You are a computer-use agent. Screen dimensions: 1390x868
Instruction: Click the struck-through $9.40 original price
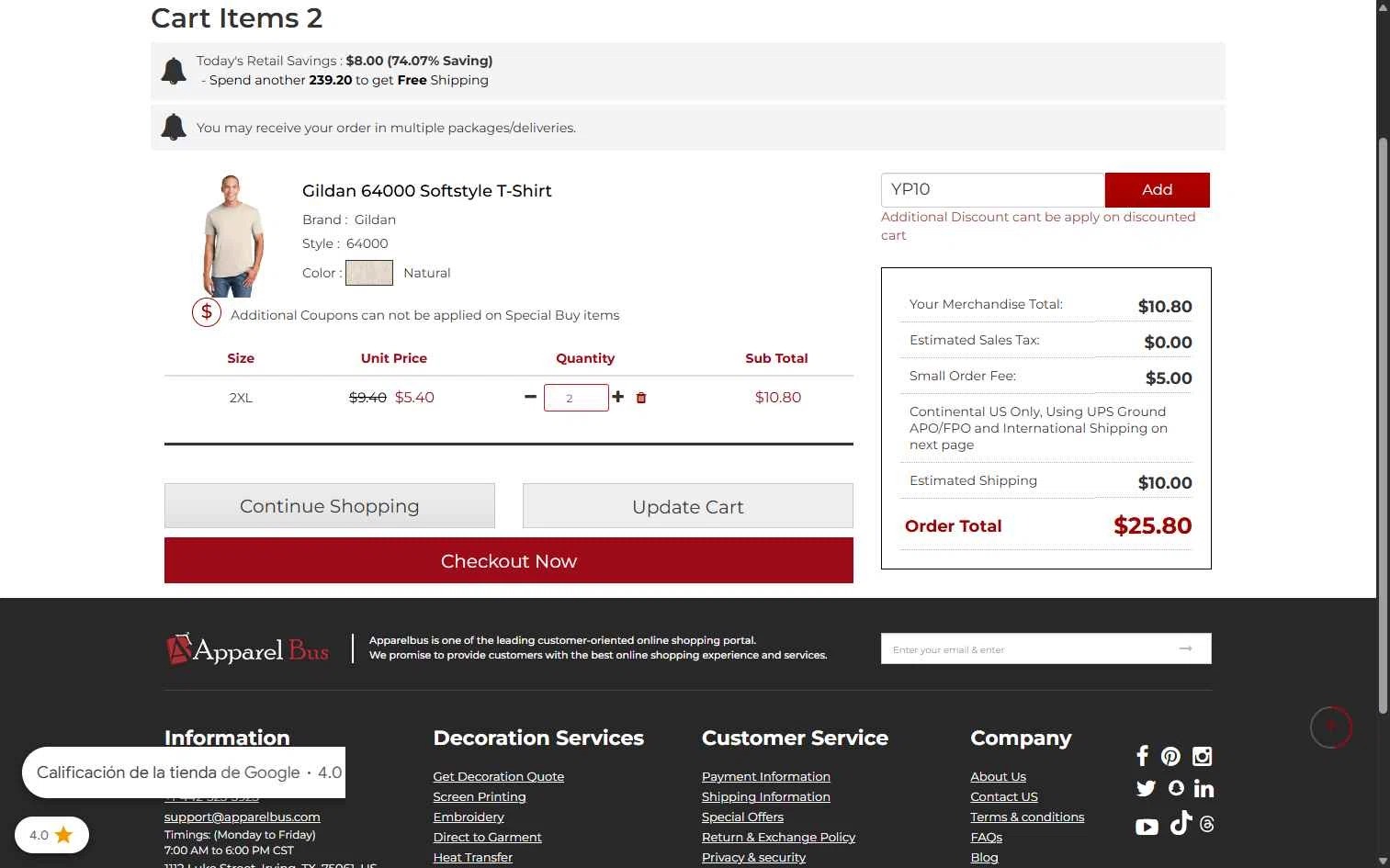367,397
